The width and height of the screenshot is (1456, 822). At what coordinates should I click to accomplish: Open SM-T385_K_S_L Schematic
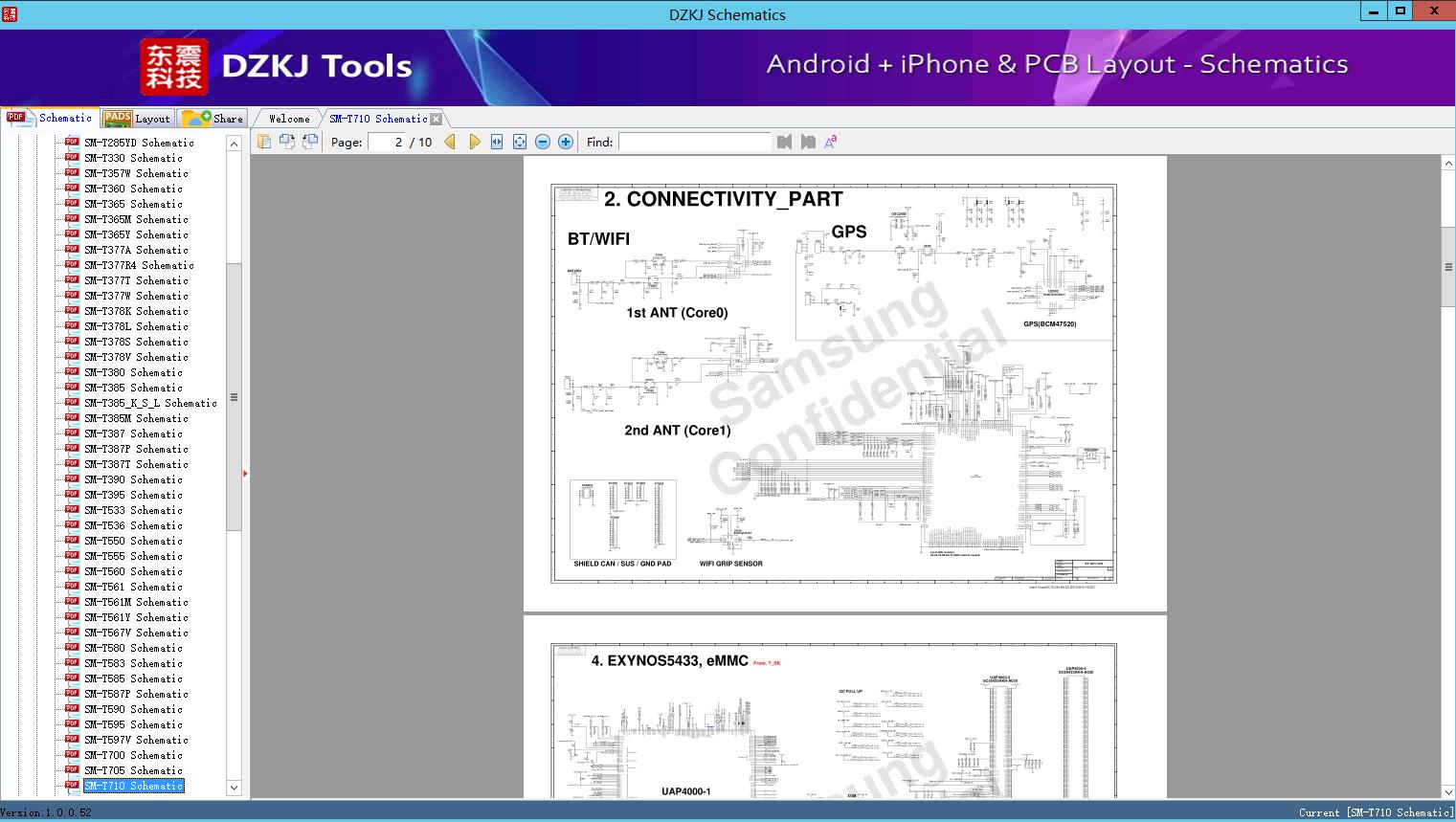click(150, 403)
